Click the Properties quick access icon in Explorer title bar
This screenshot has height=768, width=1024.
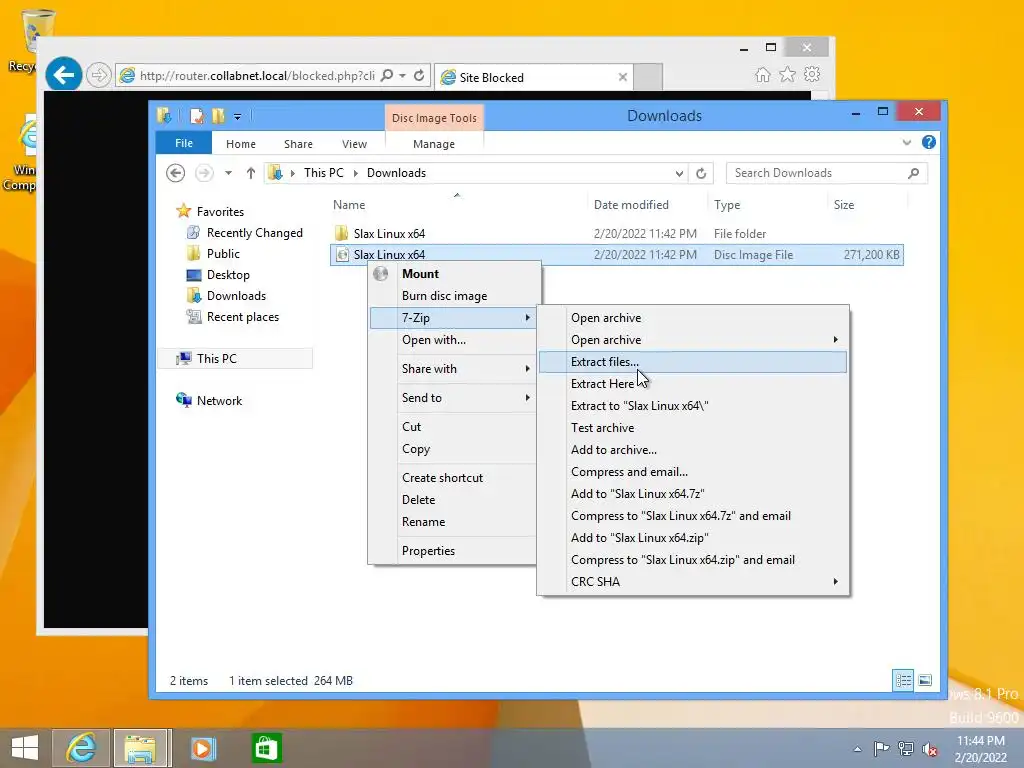[x=197, y=116]
